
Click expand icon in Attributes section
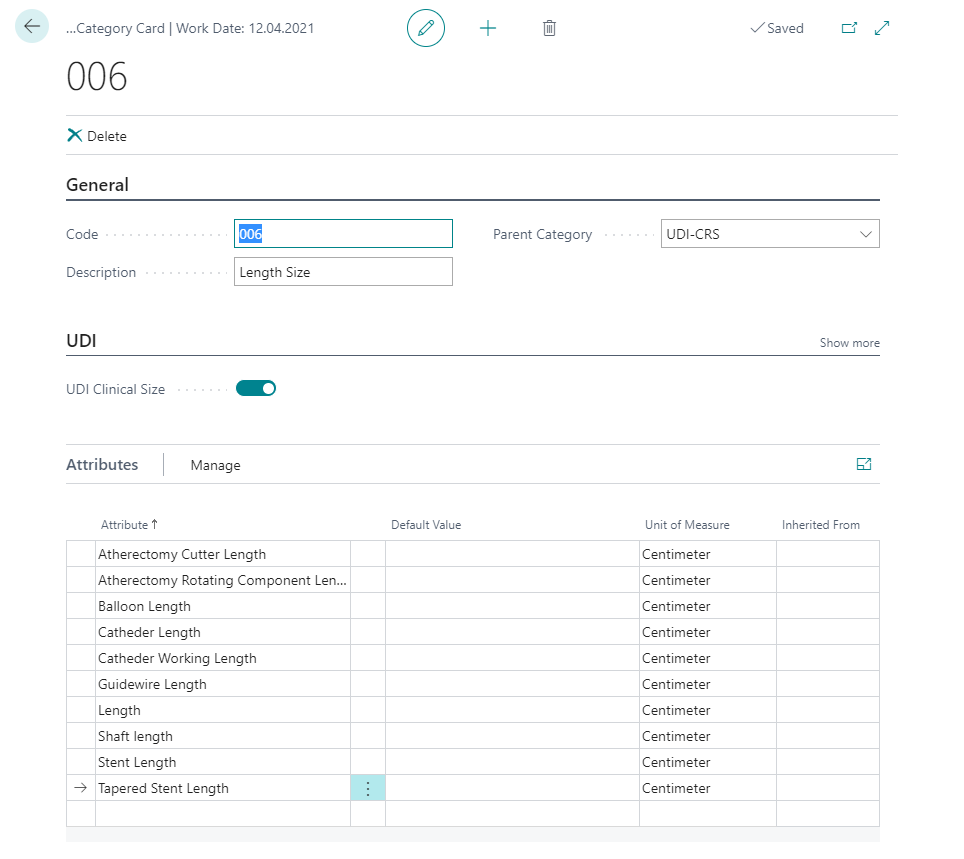click(864, 464)
